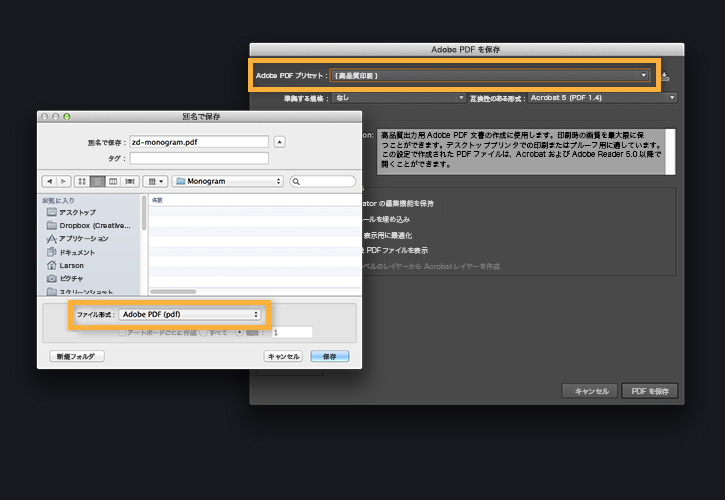Click the 'PDF ファイルを表示' option label
The height and width of the screenshot is (500, 725).
(x=396, y=250)
